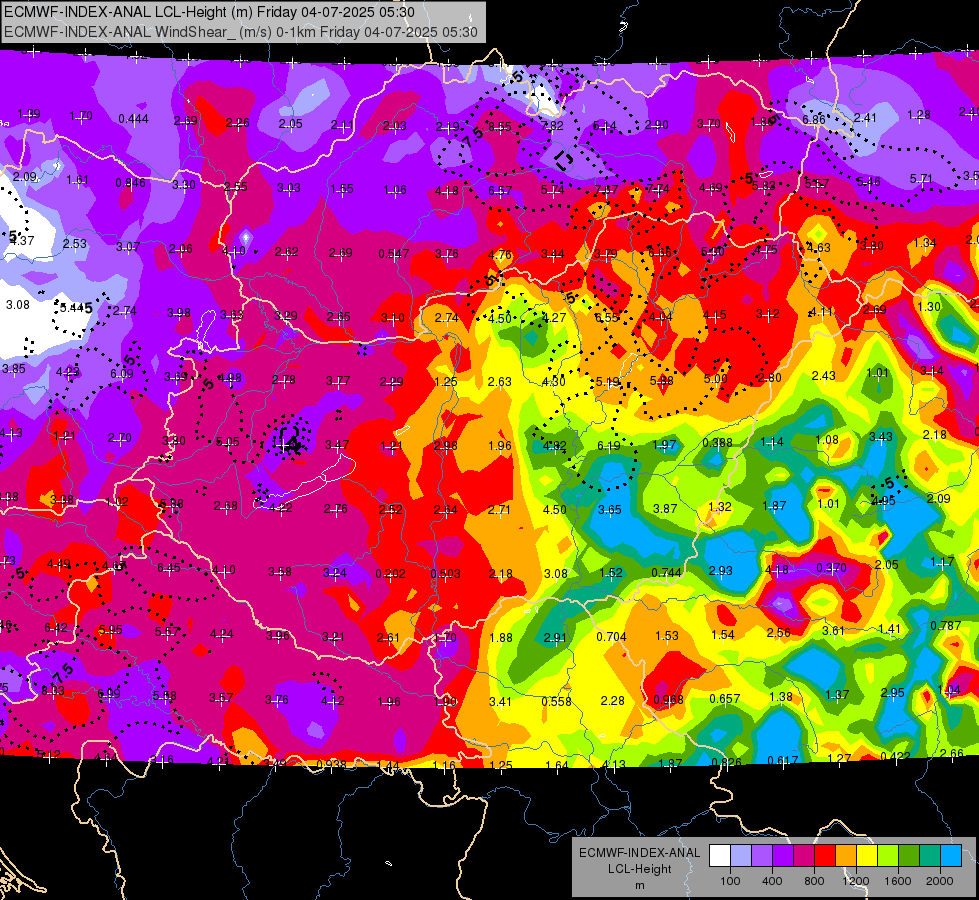Click the wind shear value 0.422

pyautogui.click(x=895, y=756)
